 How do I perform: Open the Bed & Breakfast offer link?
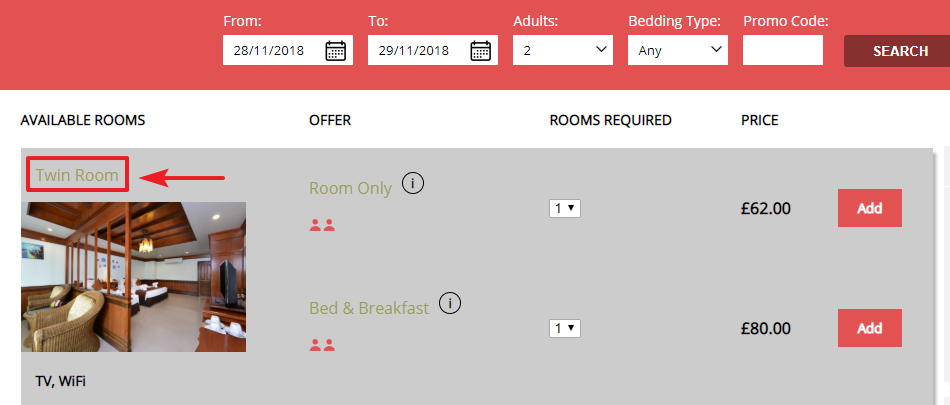[369, 308]
